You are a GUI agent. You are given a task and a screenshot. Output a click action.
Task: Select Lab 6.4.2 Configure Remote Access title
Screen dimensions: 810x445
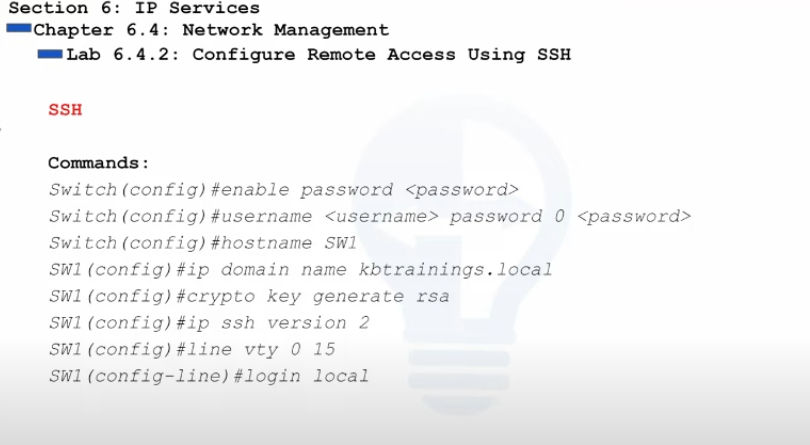coord(318,54)
